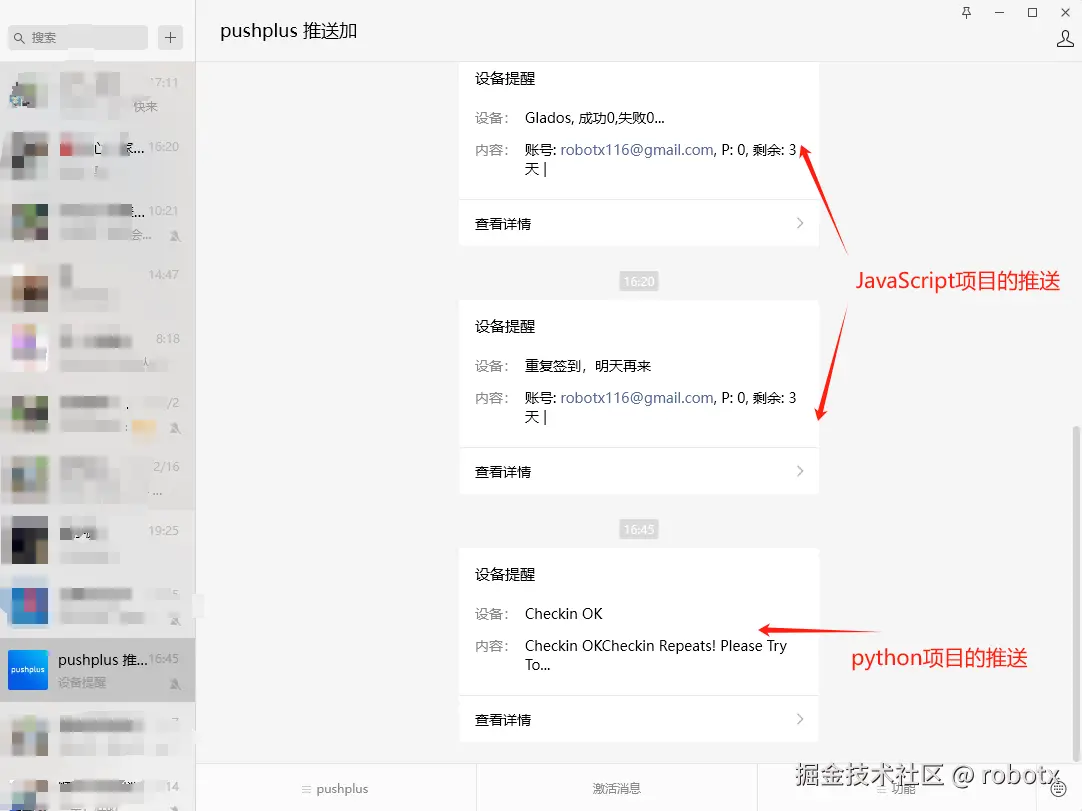Click the 16:45 time label in the chat
This screenshot has height=811, width=1082.
(x=638, y=529)
